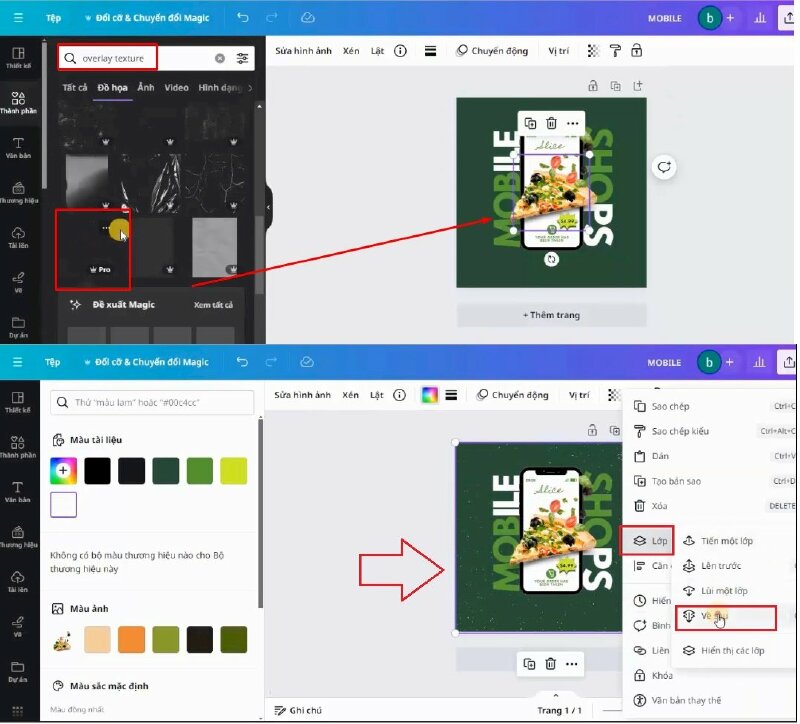This screenshot has height=724, width=800.
Task: Clear the overlay texture search field
Action: (x=220, y=58)
